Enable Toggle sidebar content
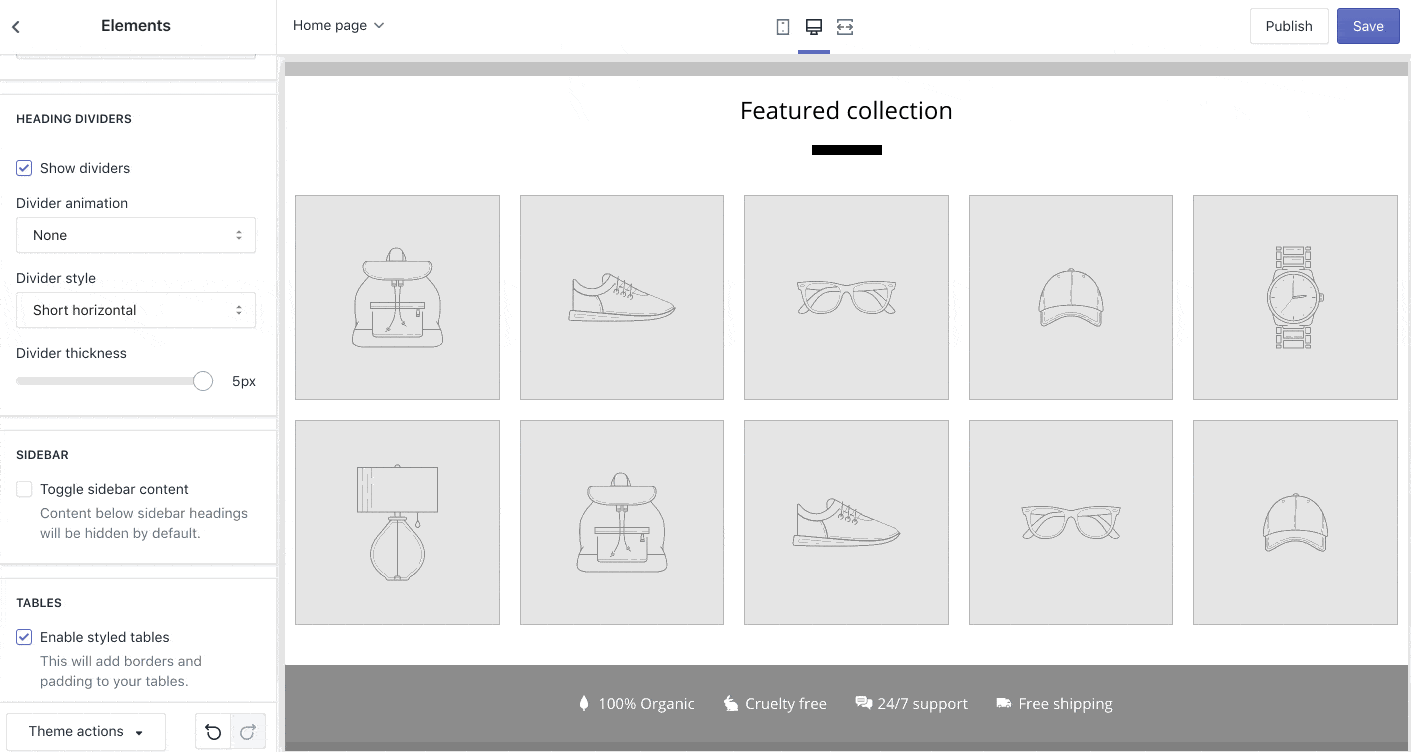The height and width of the screenshot is (752, 1411). click(24, 489)
